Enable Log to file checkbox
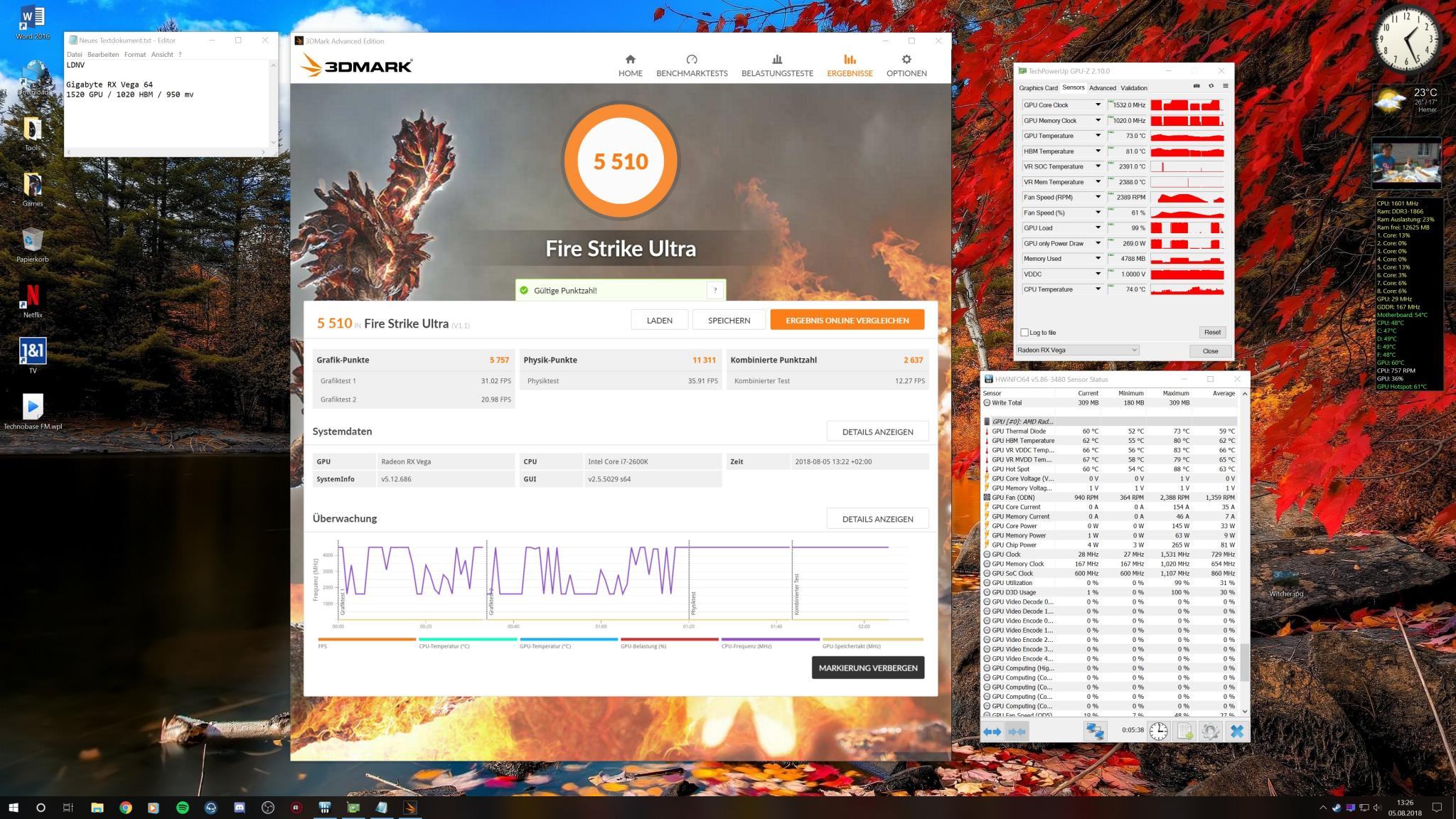The height and width of the screenshot is (819, 1456). click(1024, 332)
